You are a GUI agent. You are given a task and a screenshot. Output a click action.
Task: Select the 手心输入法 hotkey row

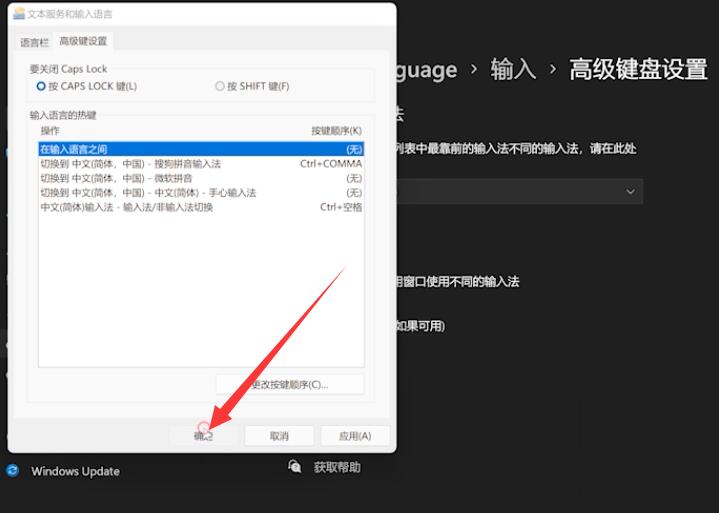click(201, 193)
